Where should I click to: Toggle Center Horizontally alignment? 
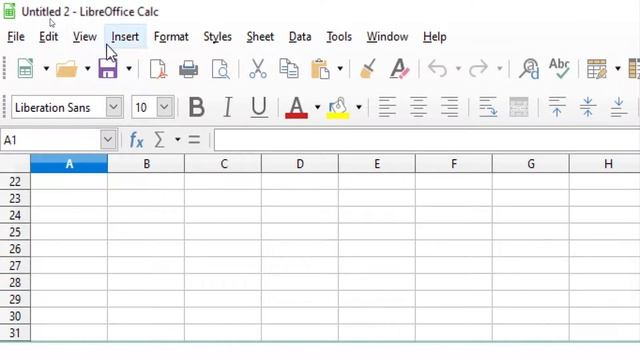click(418, 107)
